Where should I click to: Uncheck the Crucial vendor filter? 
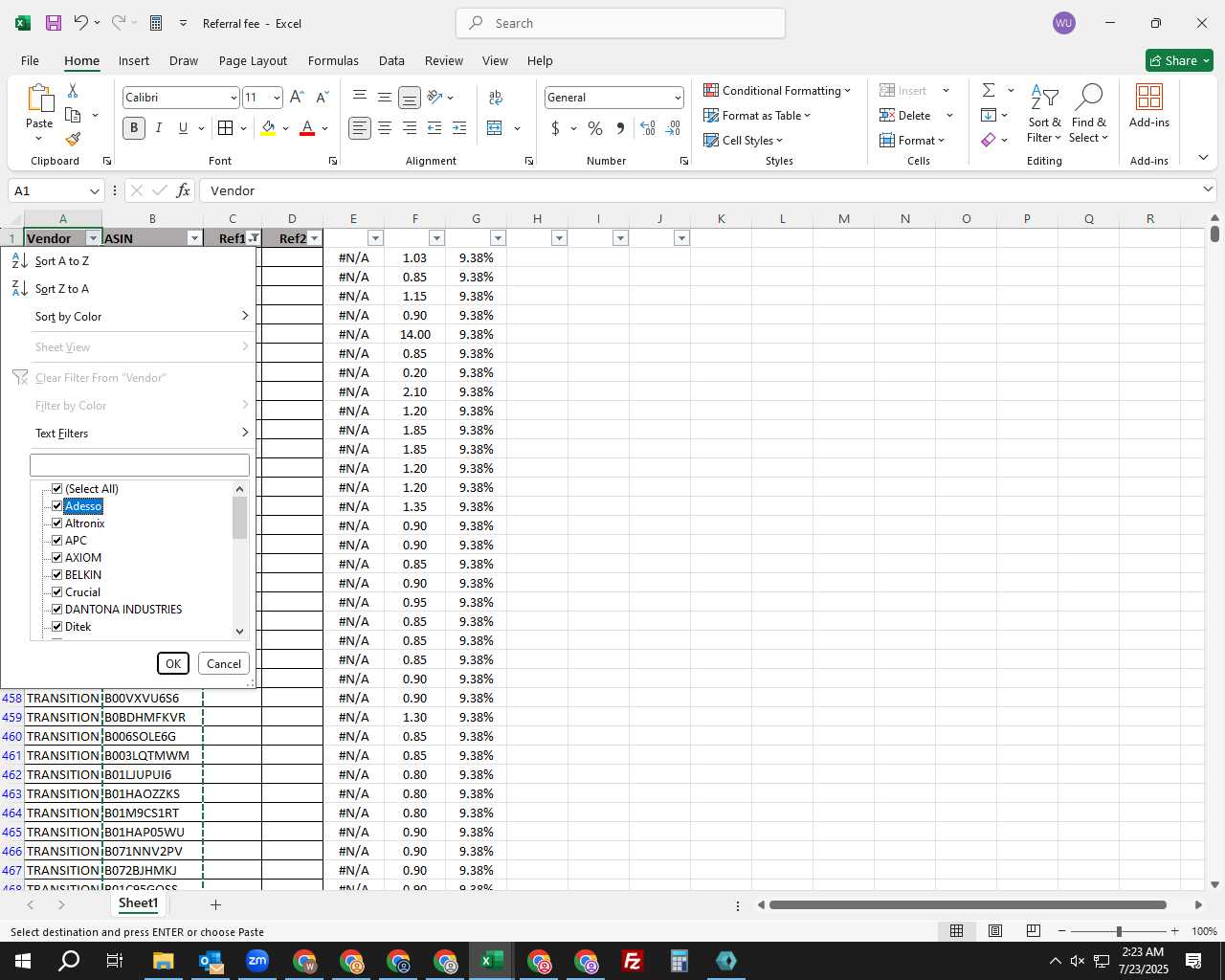[x=57, y=592]
